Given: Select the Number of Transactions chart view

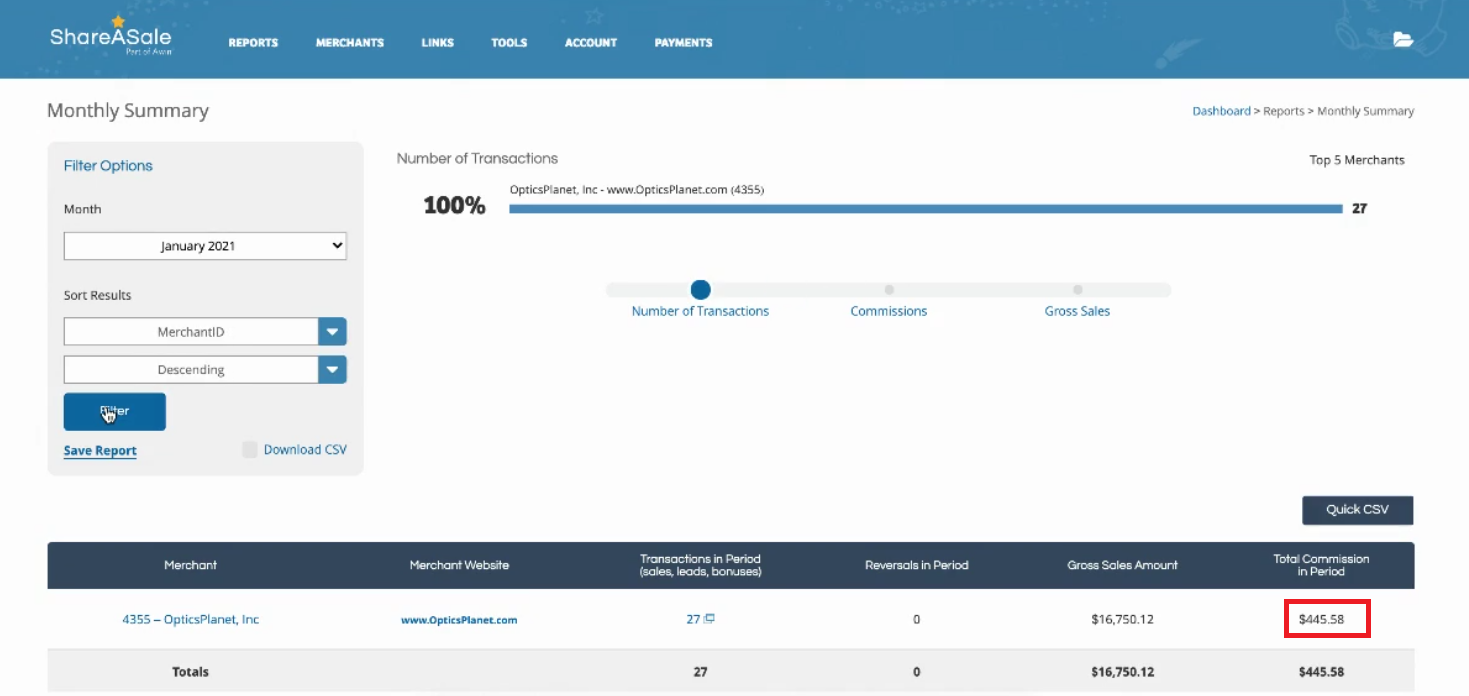Looking at the screenshot, I should click(700, 290).
